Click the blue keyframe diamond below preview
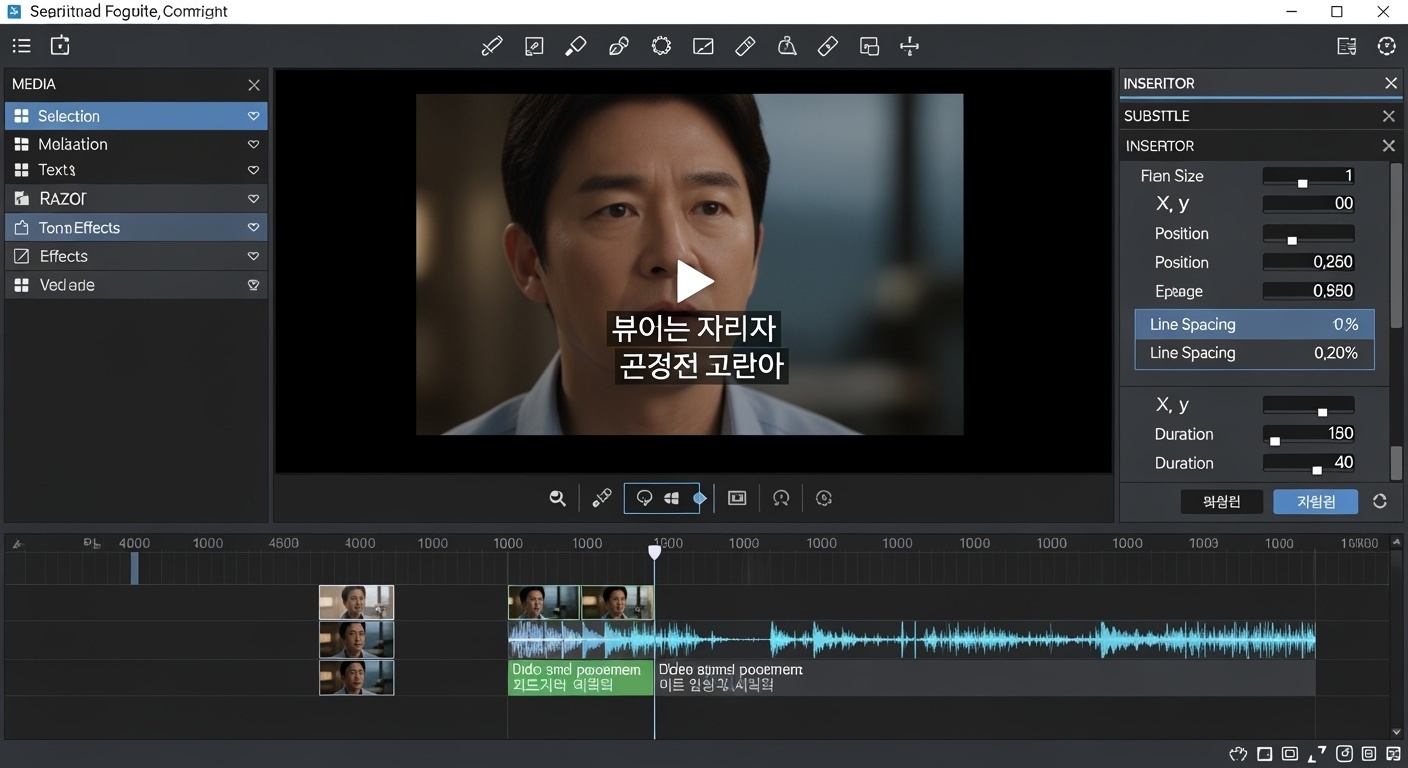This screenshot has height=768, width=1408. tap(700, 498)
